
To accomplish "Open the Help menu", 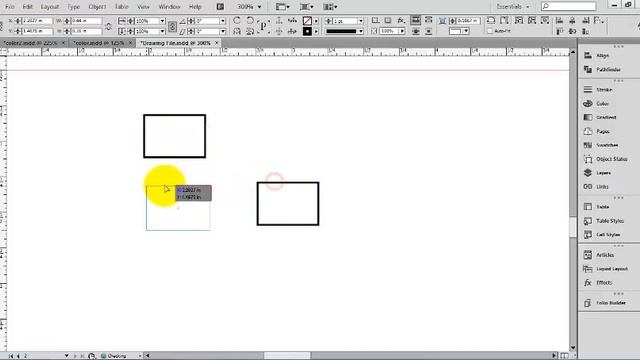I will 195,7.
